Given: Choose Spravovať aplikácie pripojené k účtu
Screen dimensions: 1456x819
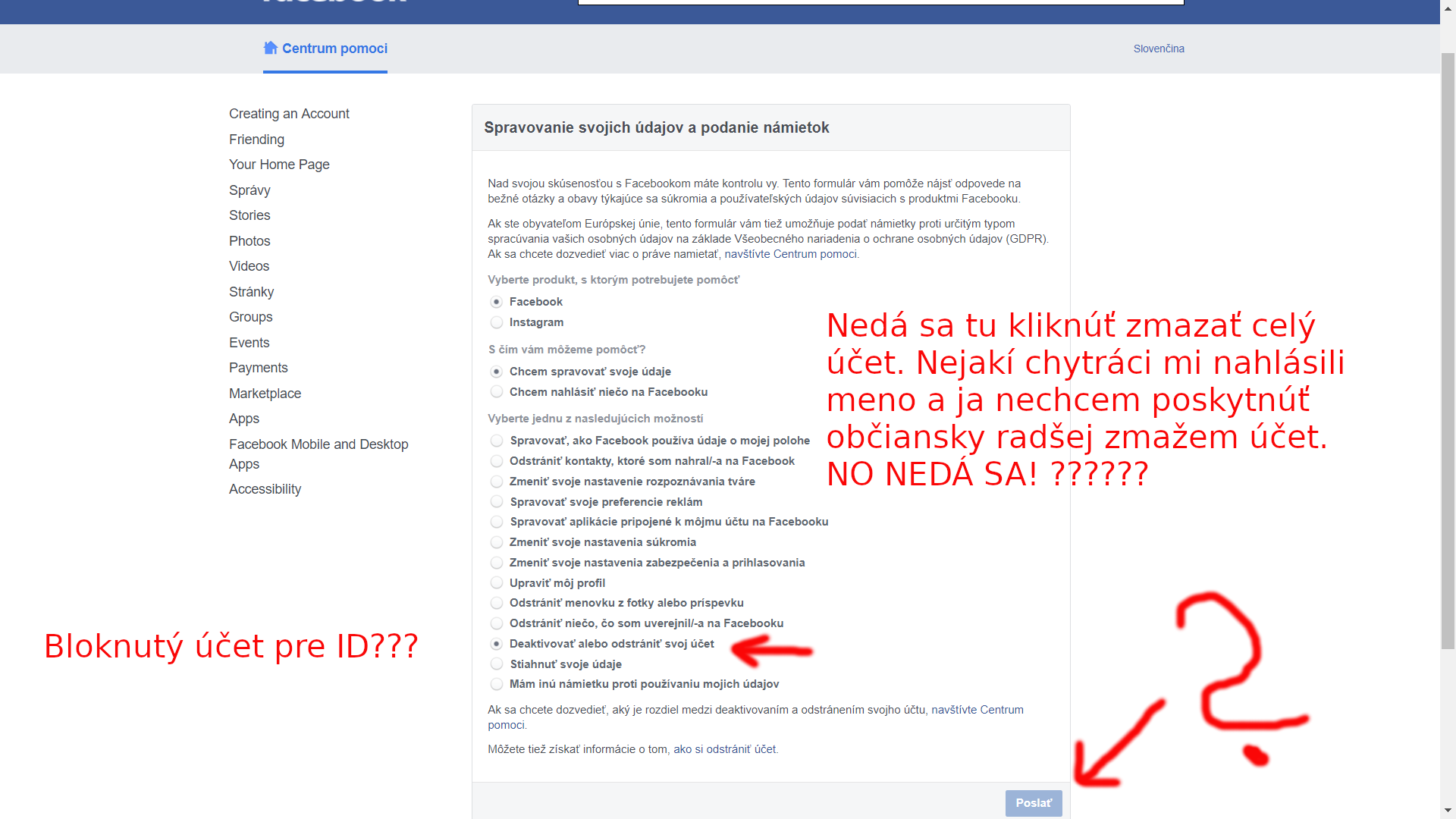Looking at the screenshot, I should [497, 522].
